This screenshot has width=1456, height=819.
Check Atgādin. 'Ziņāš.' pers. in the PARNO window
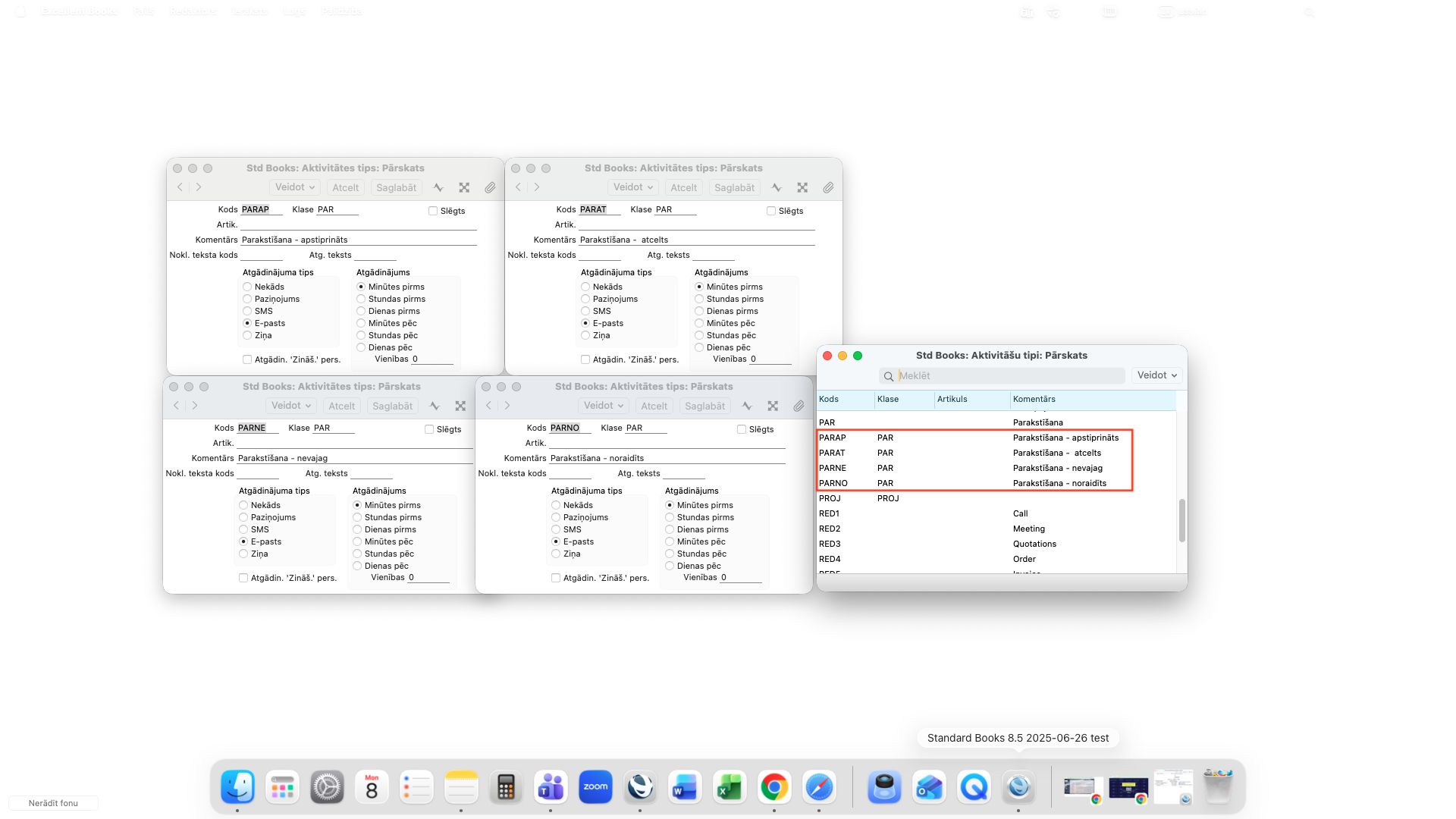point(556,578)
